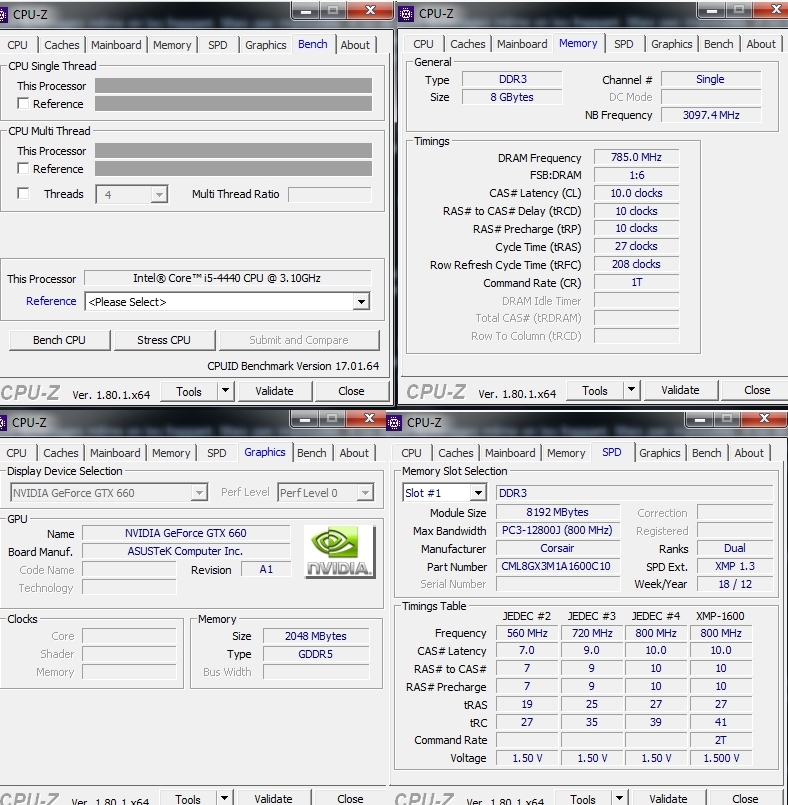Minimize the Memory CPU-Z window
Viewport: 788px width, 805px height.
pyautogui.click(x=712, y=10)
